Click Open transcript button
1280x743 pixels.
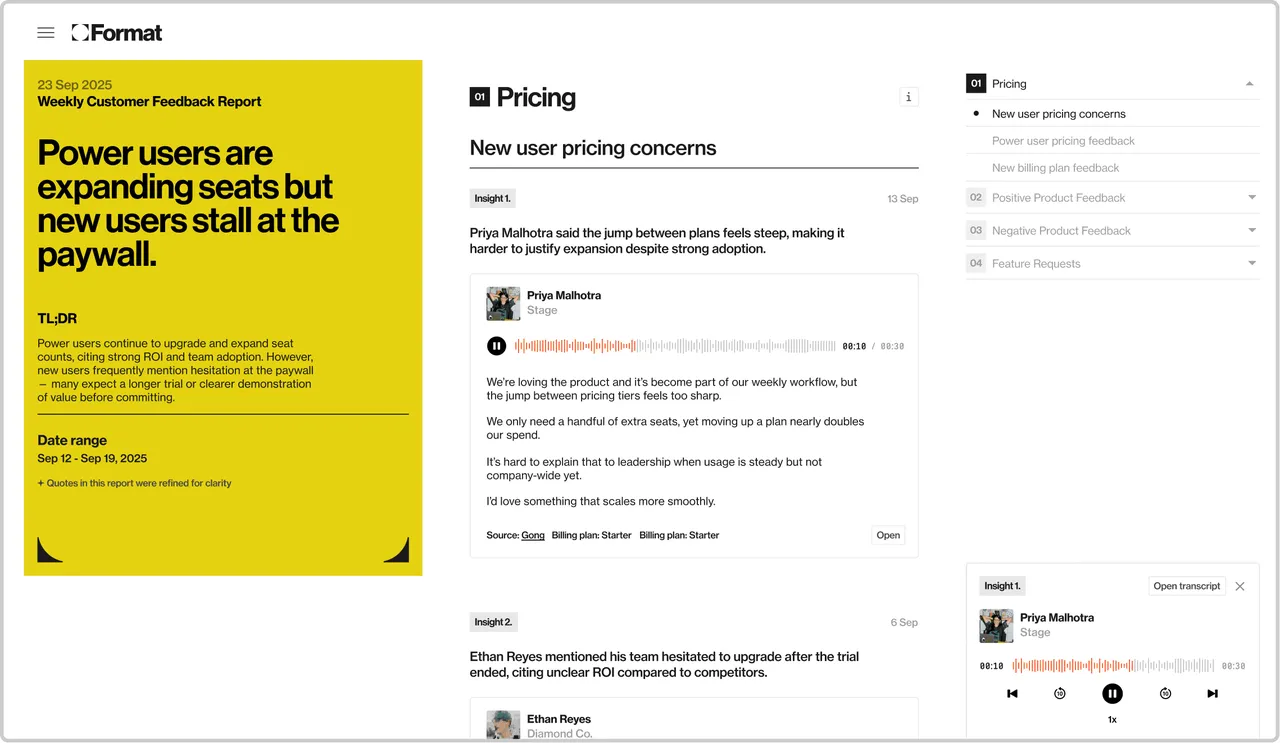(x=1187, y=586)
